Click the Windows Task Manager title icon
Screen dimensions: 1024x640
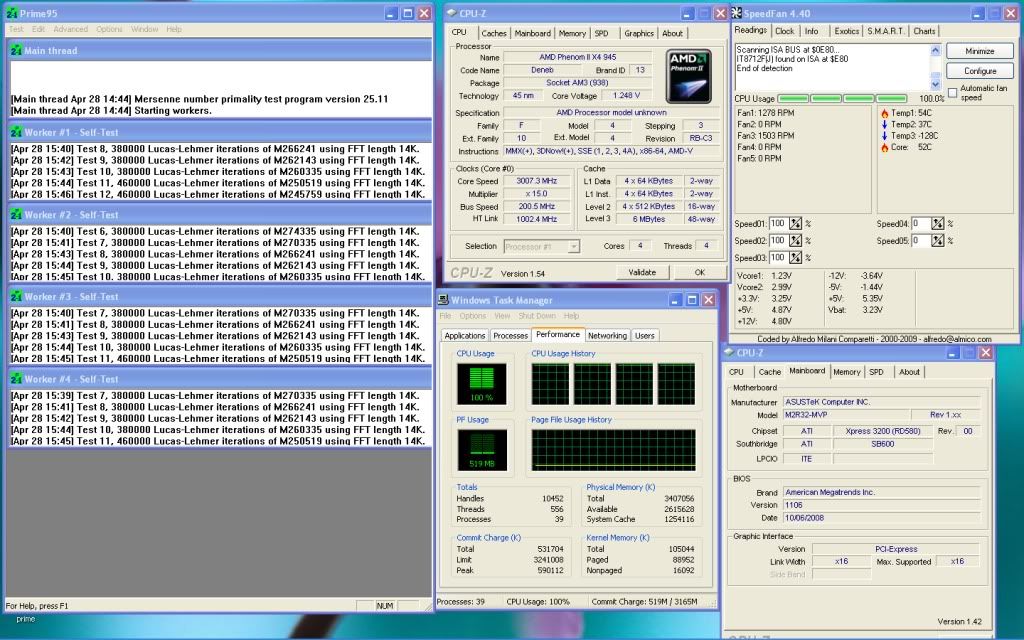click(443, 300)
